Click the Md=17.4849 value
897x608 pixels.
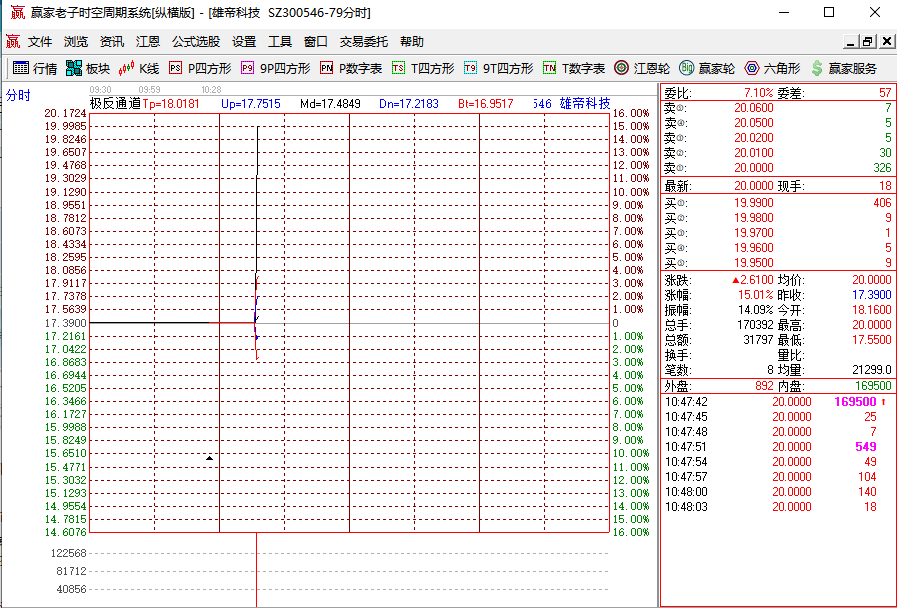[x=331, y=104]
